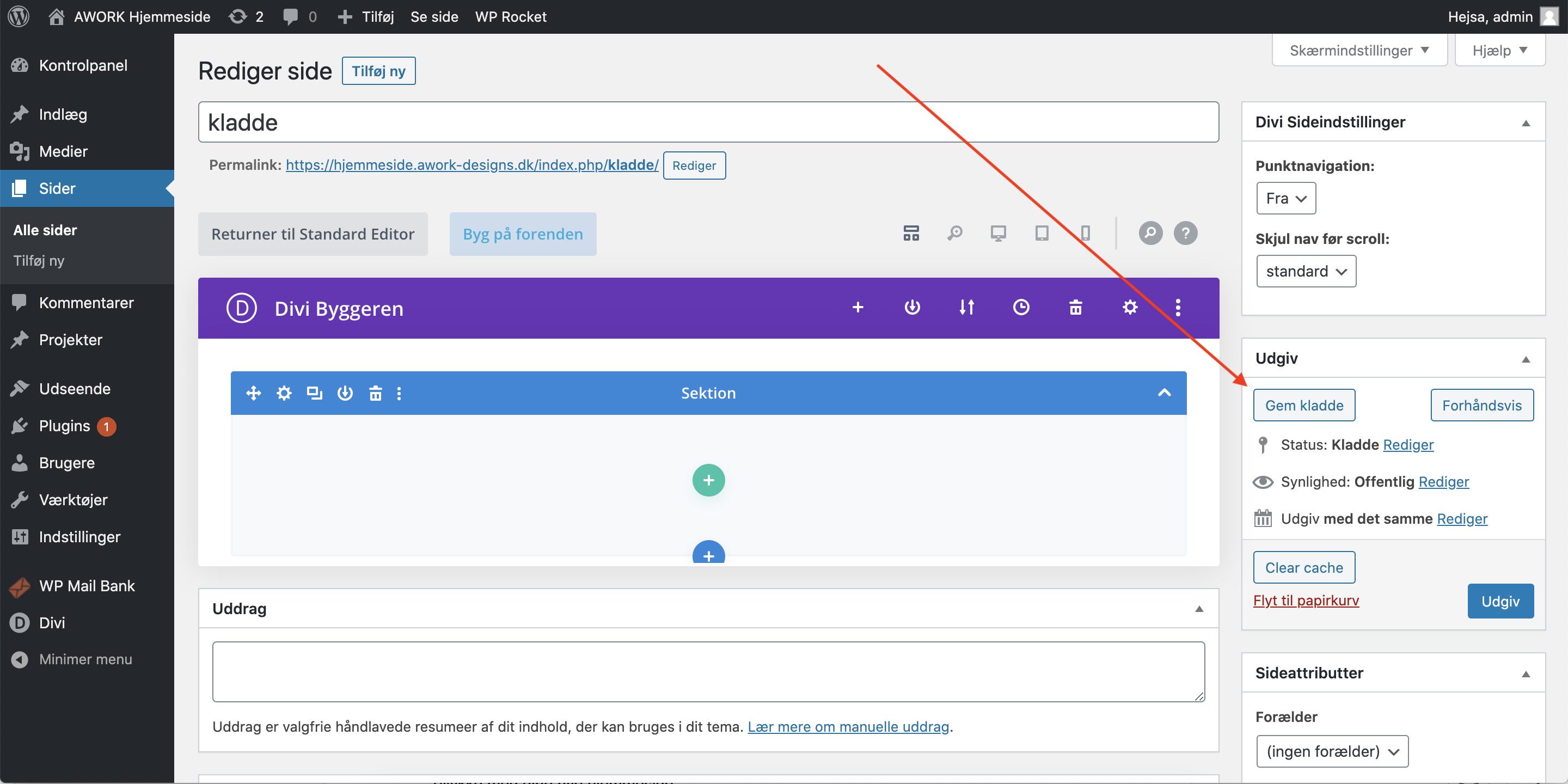Open Divi sidebar menu item
Image resolution: width=1568 pixels, height=784 pixels.
coord(87,622)
